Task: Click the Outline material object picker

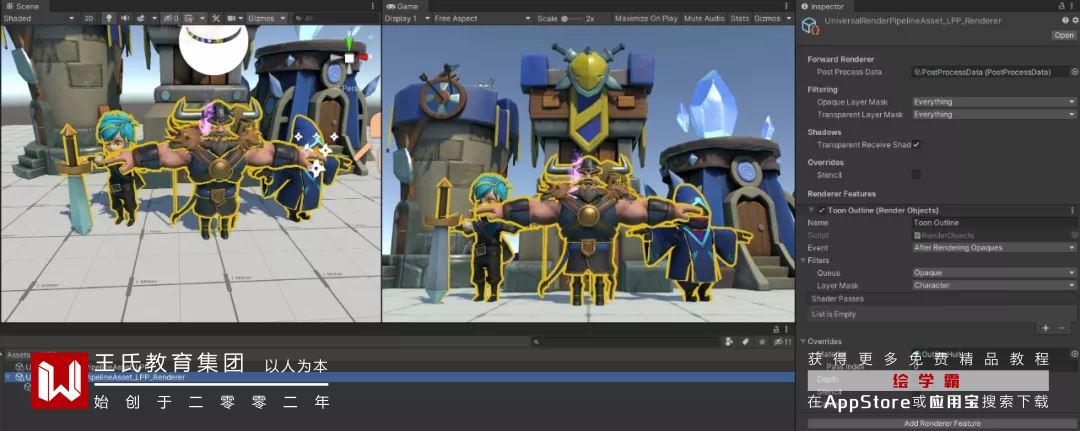Action: coord(1074,354)
